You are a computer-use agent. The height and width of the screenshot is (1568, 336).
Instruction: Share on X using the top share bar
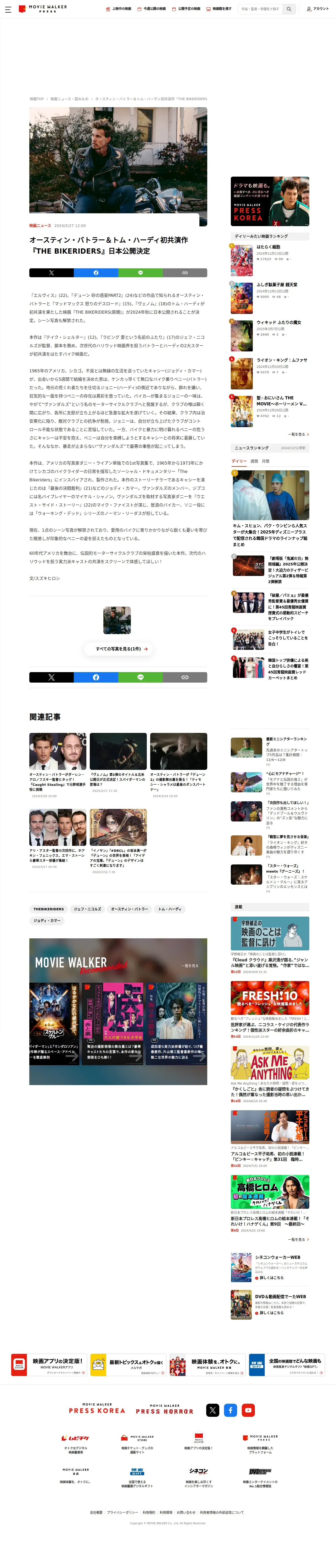(51, 273)
